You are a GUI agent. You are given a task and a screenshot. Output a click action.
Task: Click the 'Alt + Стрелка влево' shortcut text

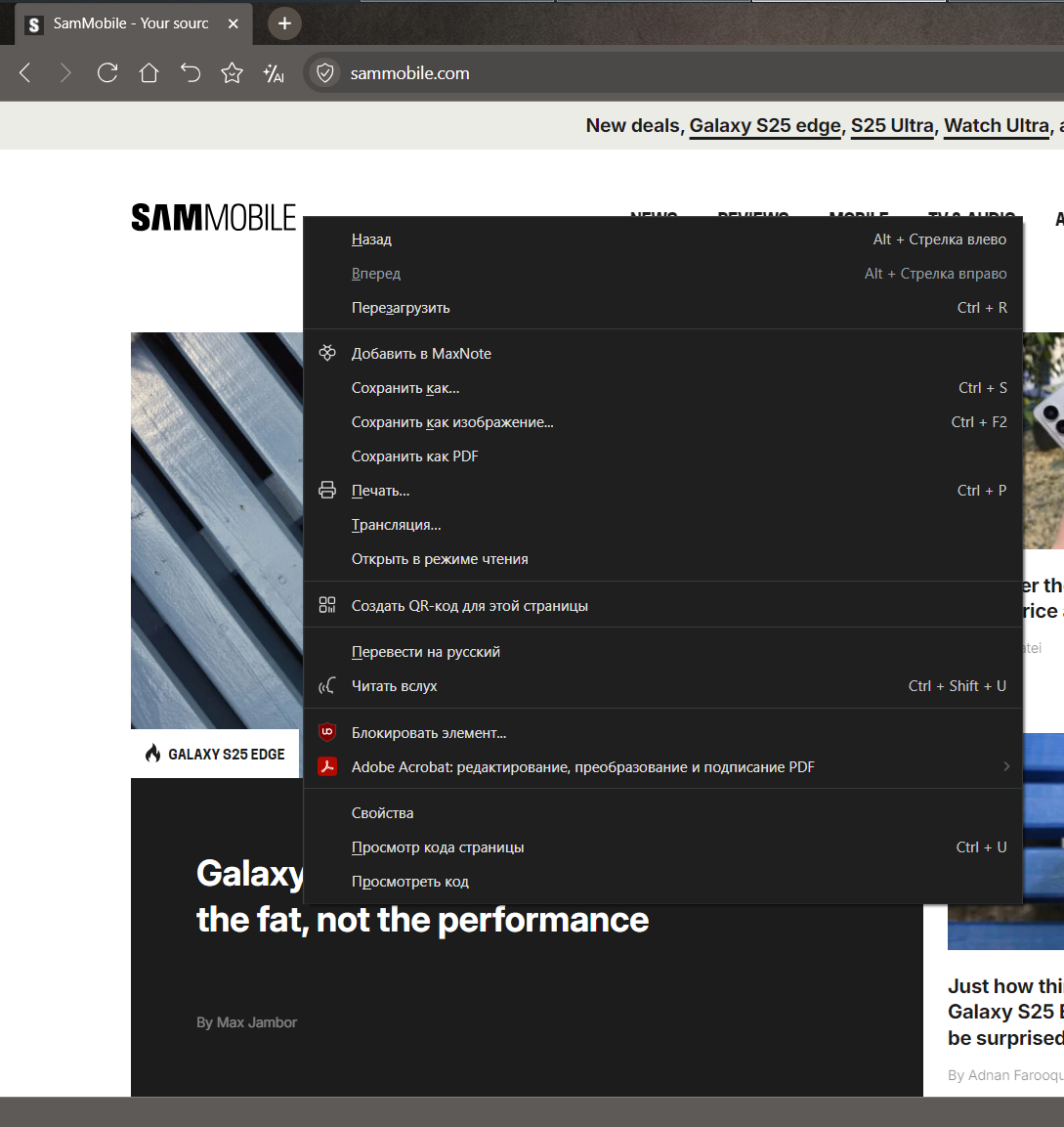click(940, 239)
